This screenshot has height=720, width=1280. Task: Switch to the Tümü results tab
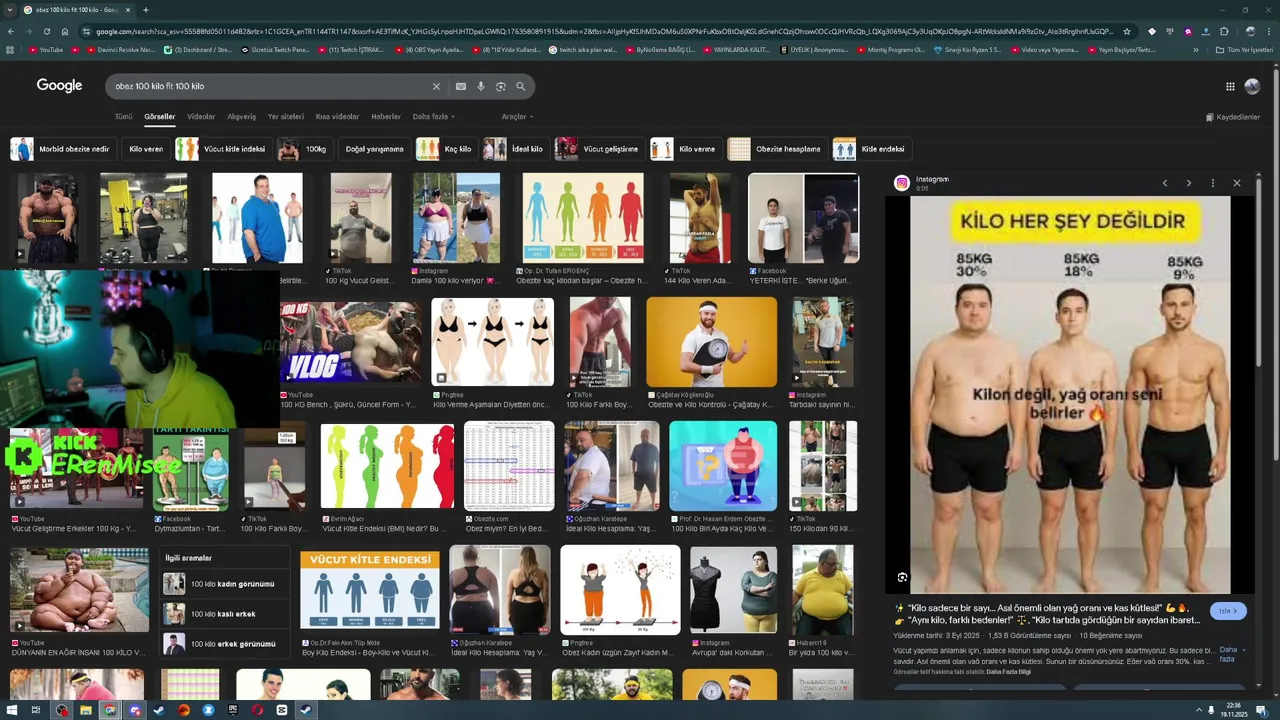[x=123, y=117]
